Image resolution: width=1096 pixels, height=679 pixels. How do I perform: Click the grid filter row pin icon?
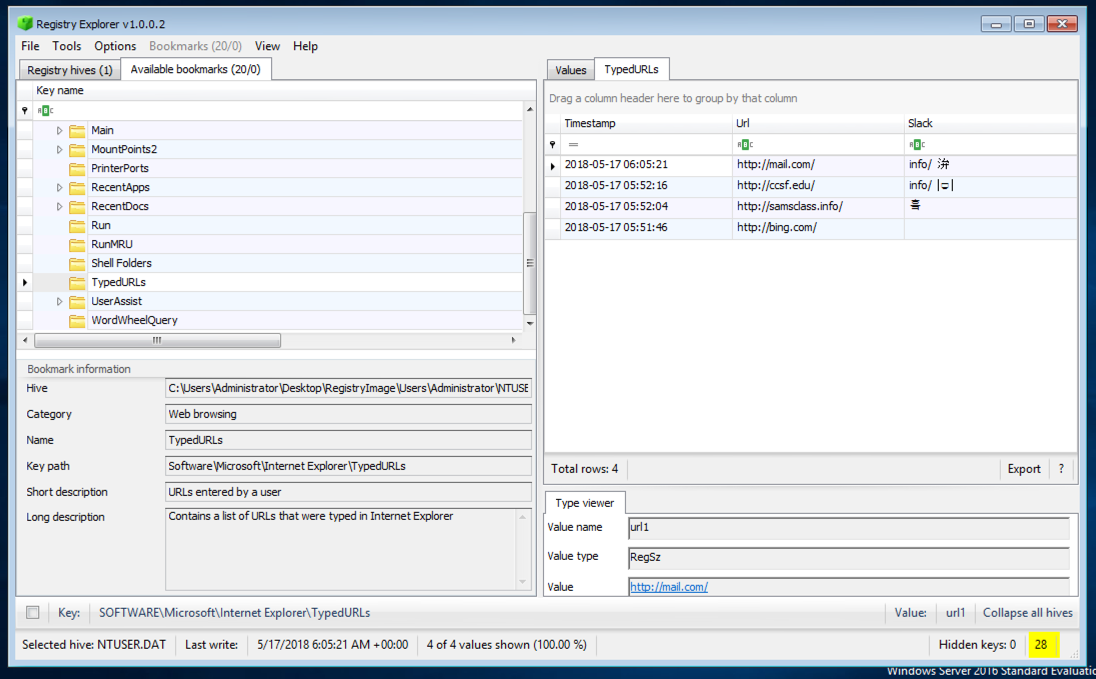pyautogui.click(x=552, y=145)
